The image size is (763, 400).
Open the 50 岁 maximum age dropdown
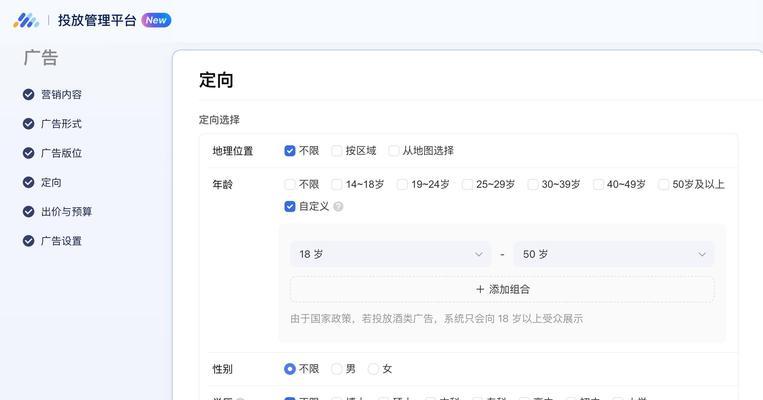[614, 254]
